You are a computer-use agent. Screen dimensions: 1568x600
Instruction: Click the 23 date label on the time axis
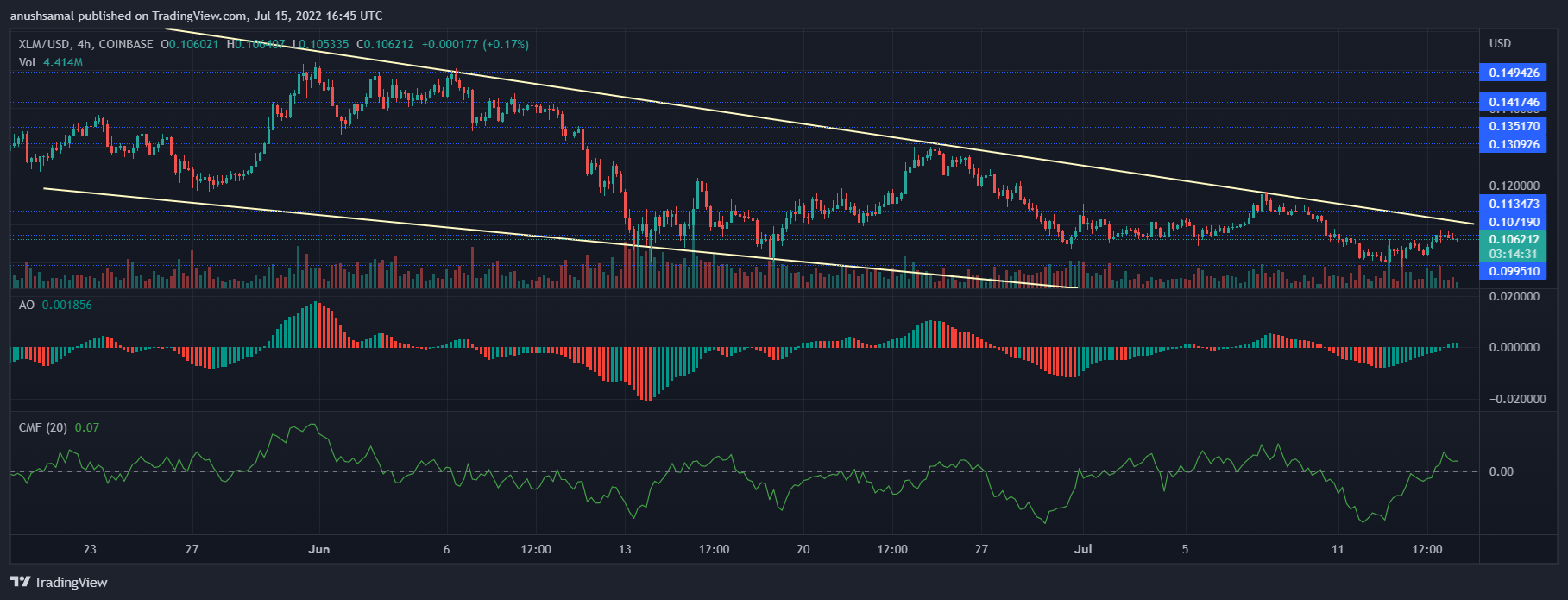tap(90, 549)
